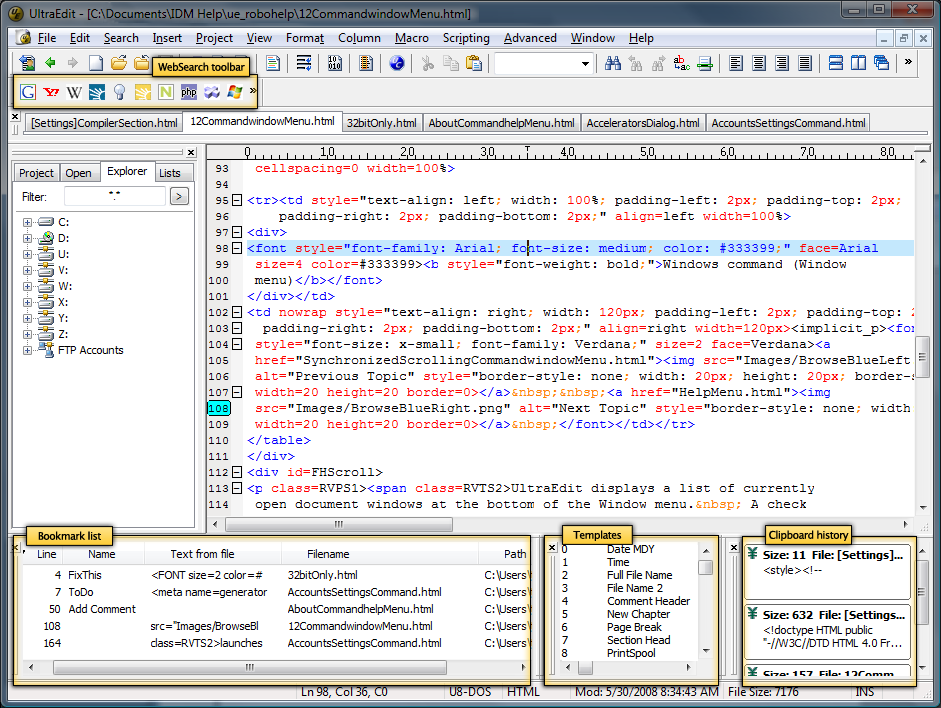Toggle hex edit mode button
941x708 pixels.
[x=335, y=62]
